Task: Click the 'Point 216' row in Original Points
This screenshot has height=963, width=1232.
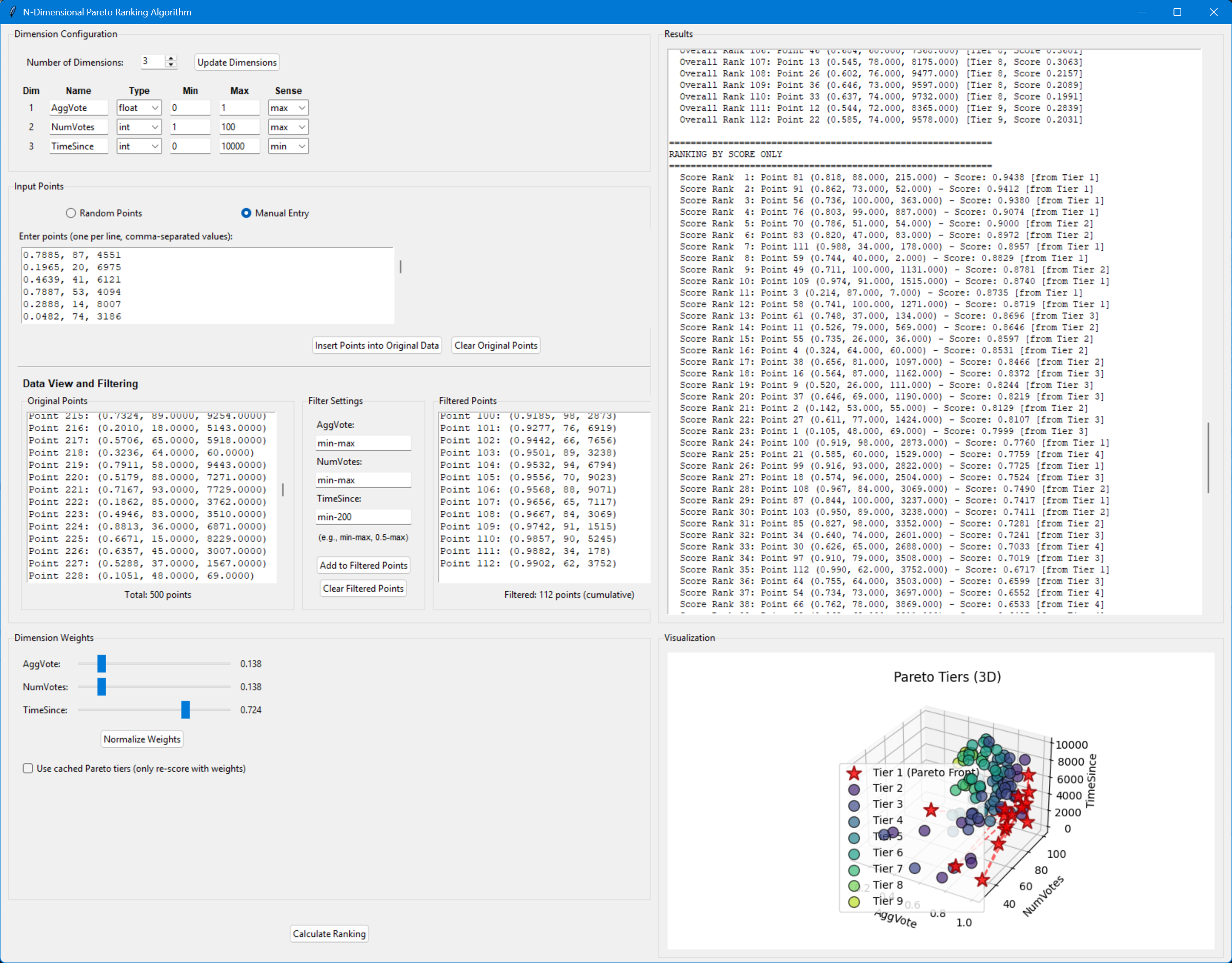Action: click(x=147, y=428)
